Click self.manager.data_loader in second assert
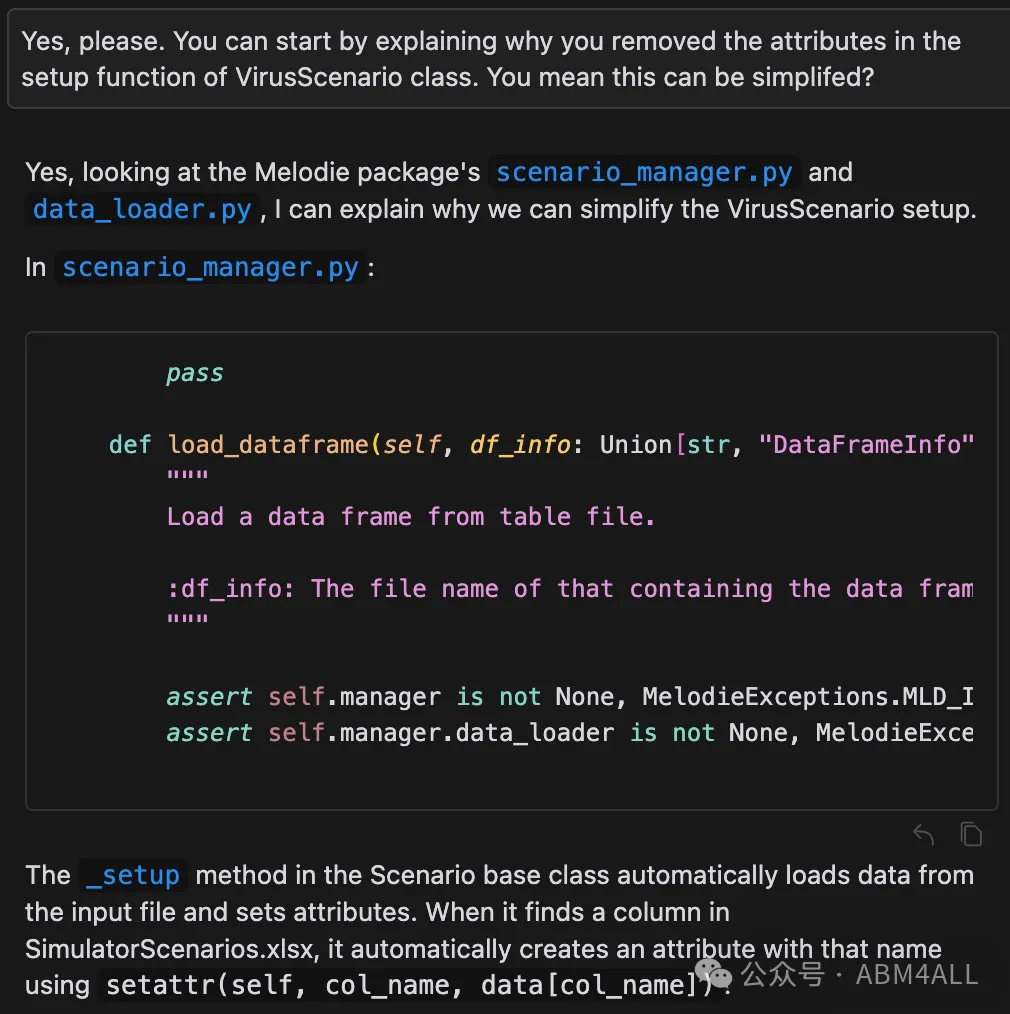This screenshot has height=1014, width=1010. click(441, 733)
